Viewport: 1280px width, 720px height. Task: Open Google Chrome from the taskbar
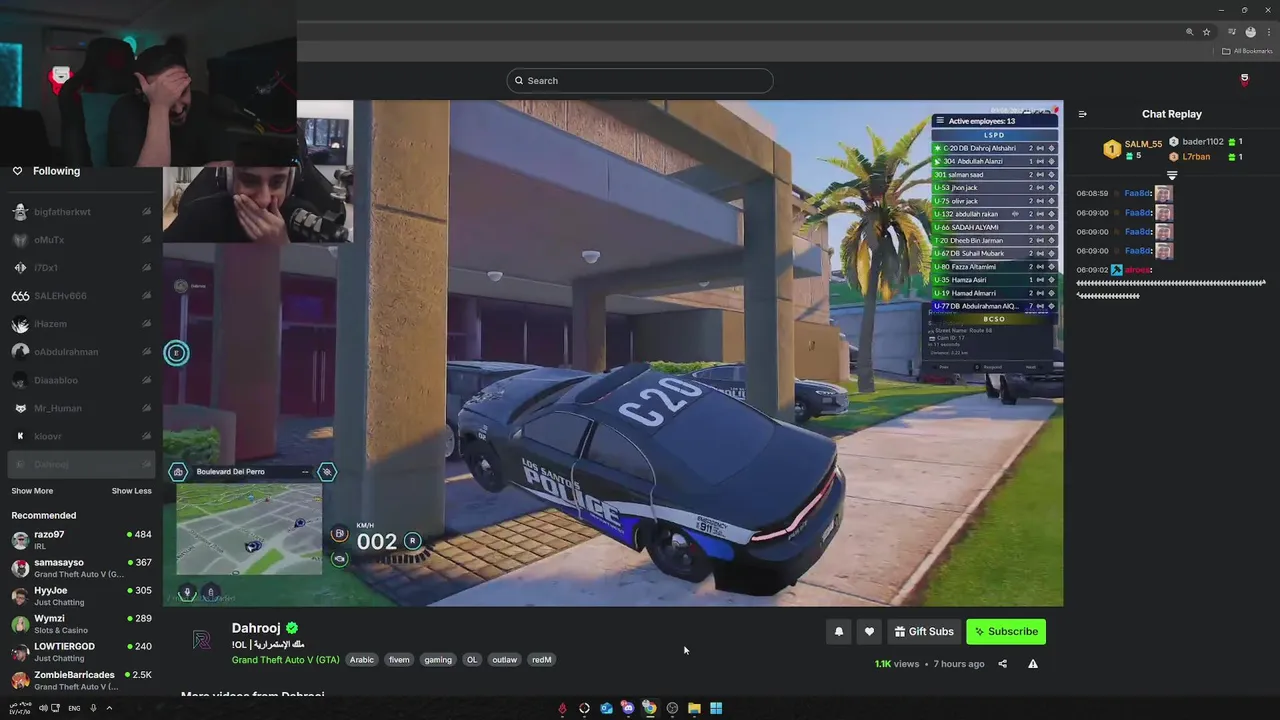(650, 708)
